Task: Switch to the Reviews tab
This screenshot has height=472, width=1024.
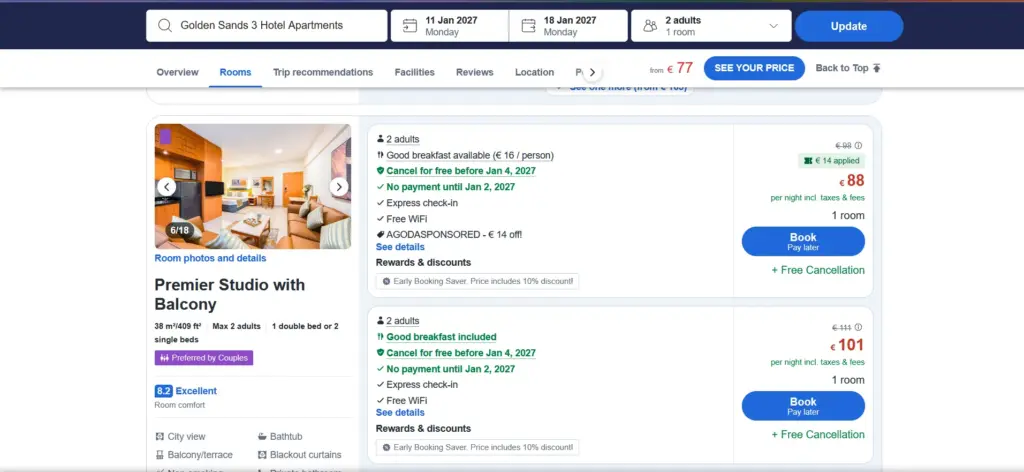Action: [x=475, y=72]
